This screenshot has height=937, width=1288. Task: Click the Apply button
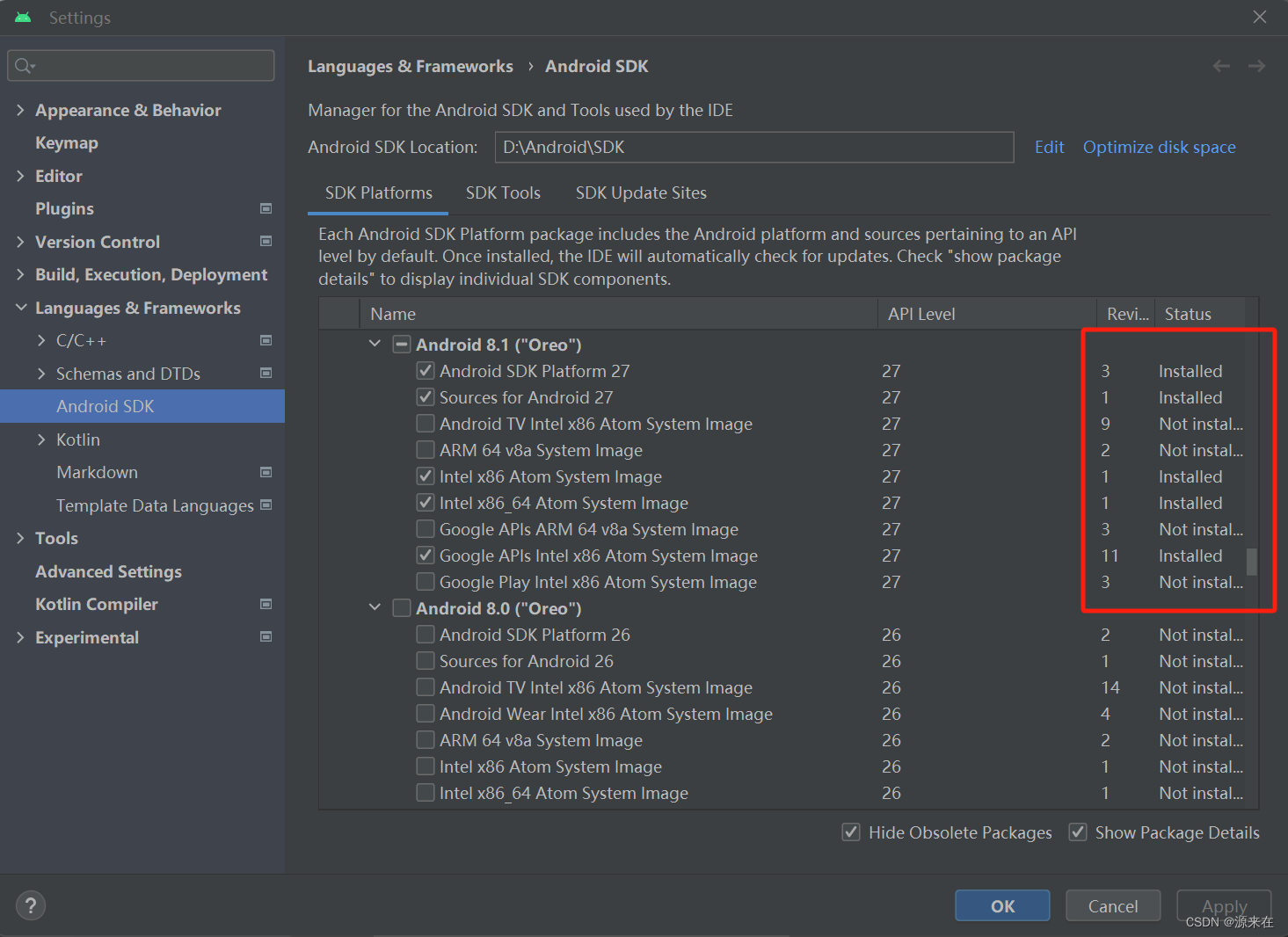1224,905
